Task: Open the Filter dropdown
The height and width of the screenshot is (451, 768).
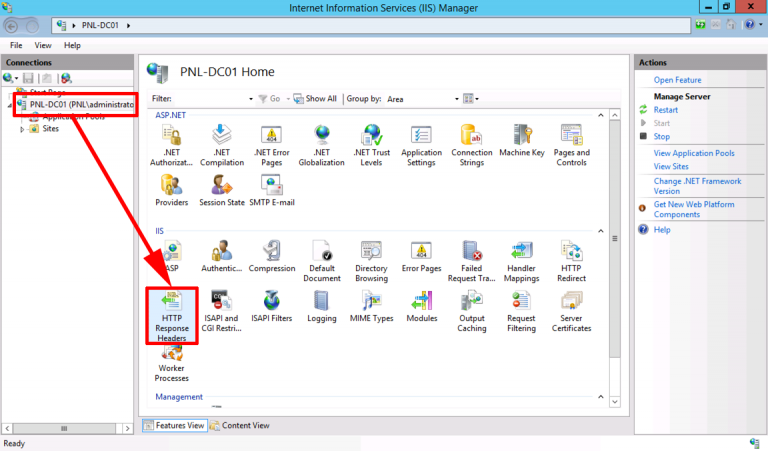Action: tap(251, 99)
